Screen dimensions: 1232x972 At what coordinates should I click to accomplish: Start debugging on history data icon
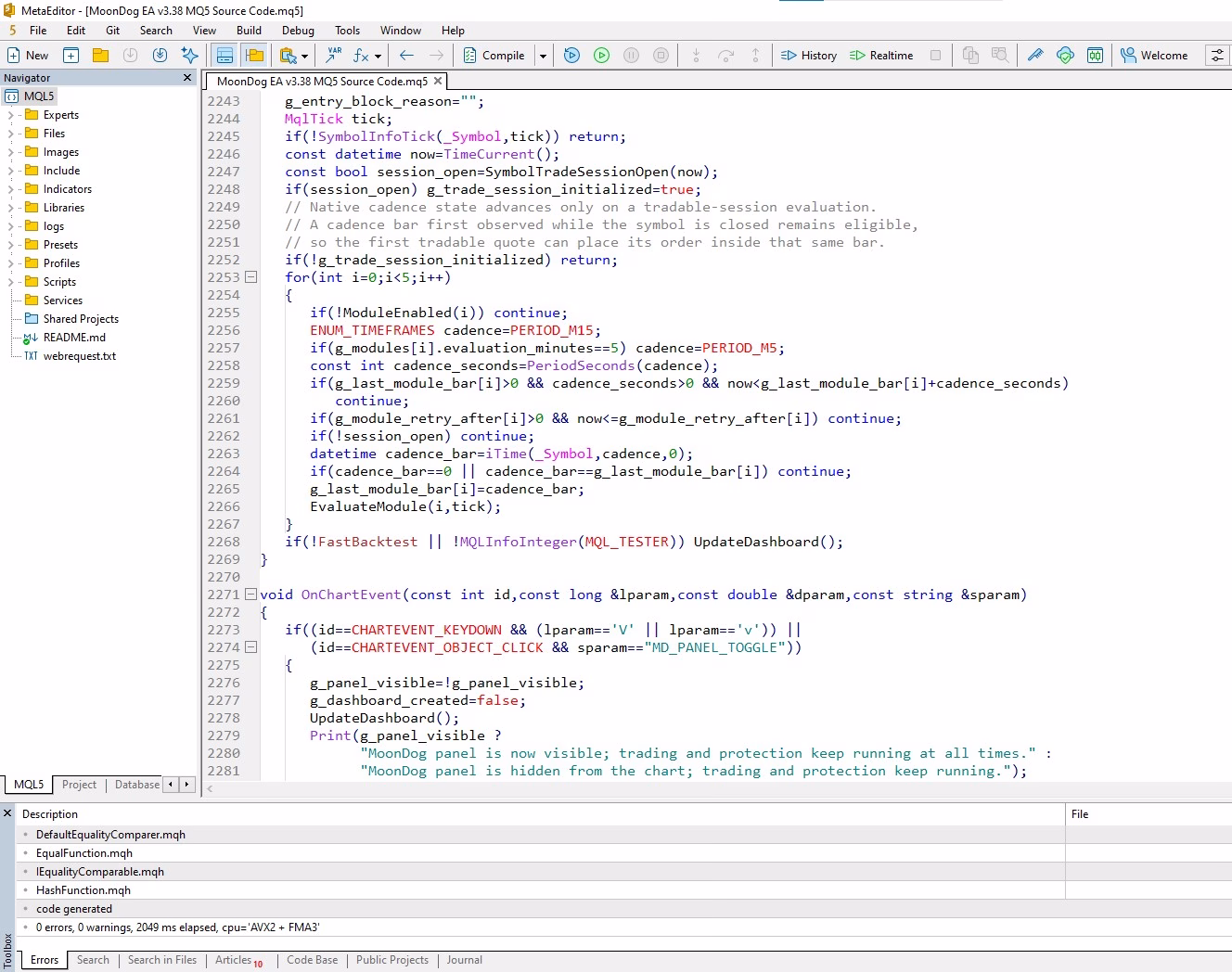tap(572, 56)
